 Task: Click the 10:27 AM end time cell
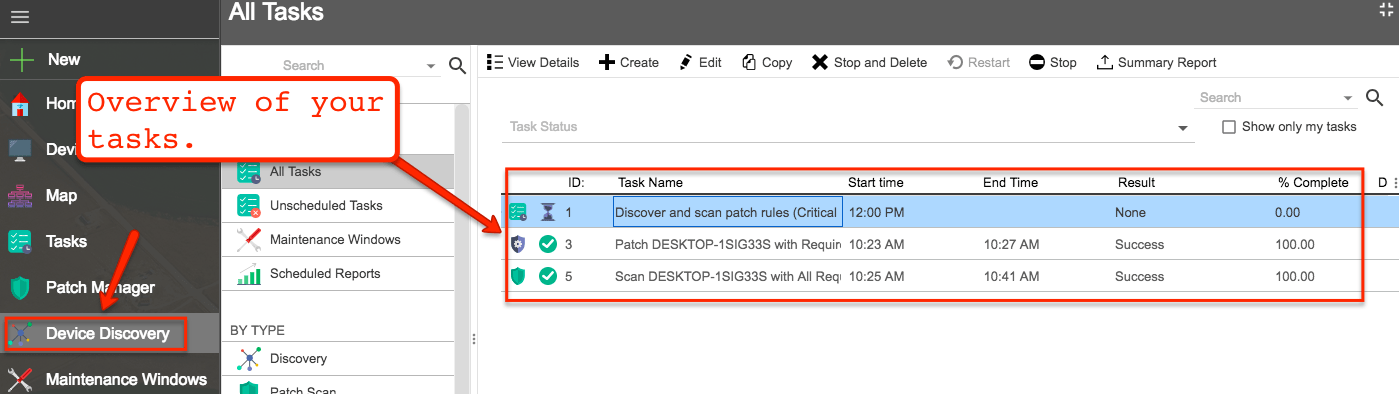[x=1010, y=244]
